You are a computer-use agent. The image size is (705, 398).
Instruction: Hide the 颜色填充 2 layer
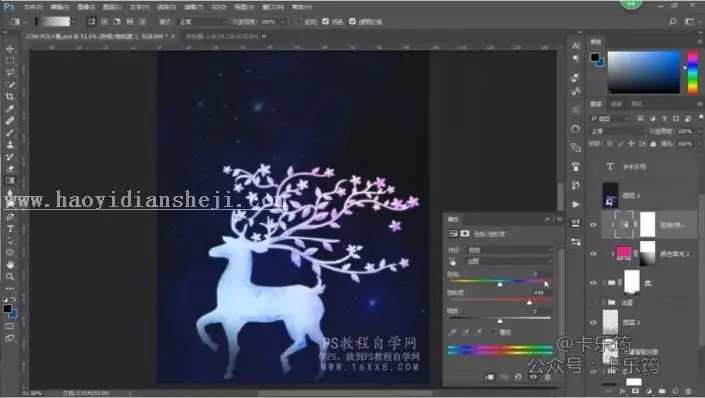pyautogui.click(x=593, y=254)
